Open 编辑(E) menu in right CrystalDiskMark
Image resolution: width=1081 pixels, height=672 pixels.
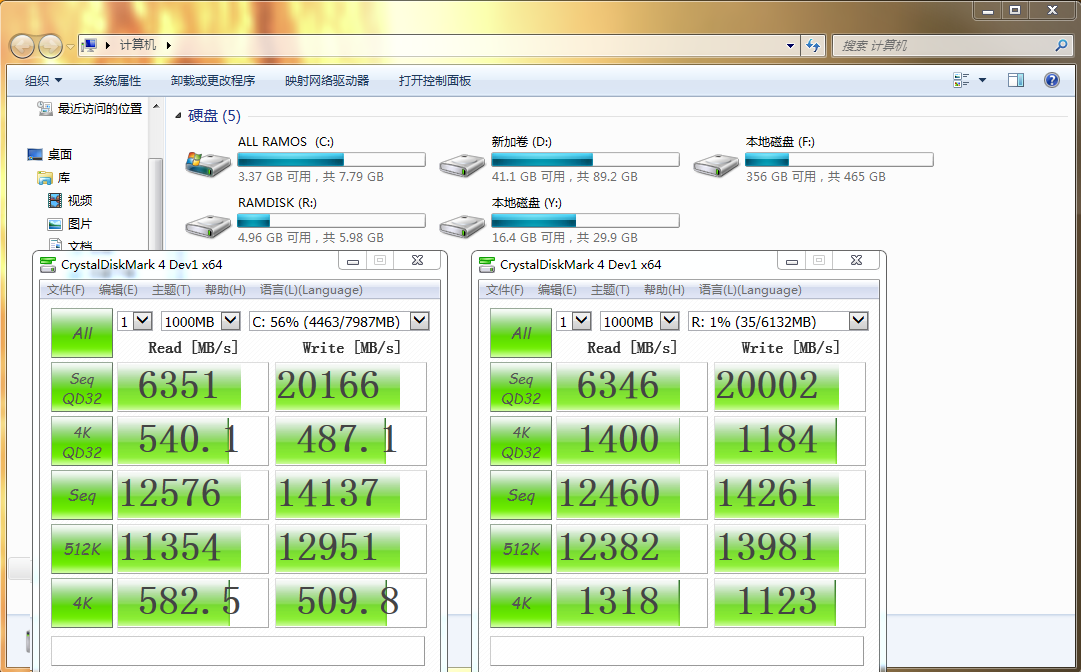click(557, 289)
